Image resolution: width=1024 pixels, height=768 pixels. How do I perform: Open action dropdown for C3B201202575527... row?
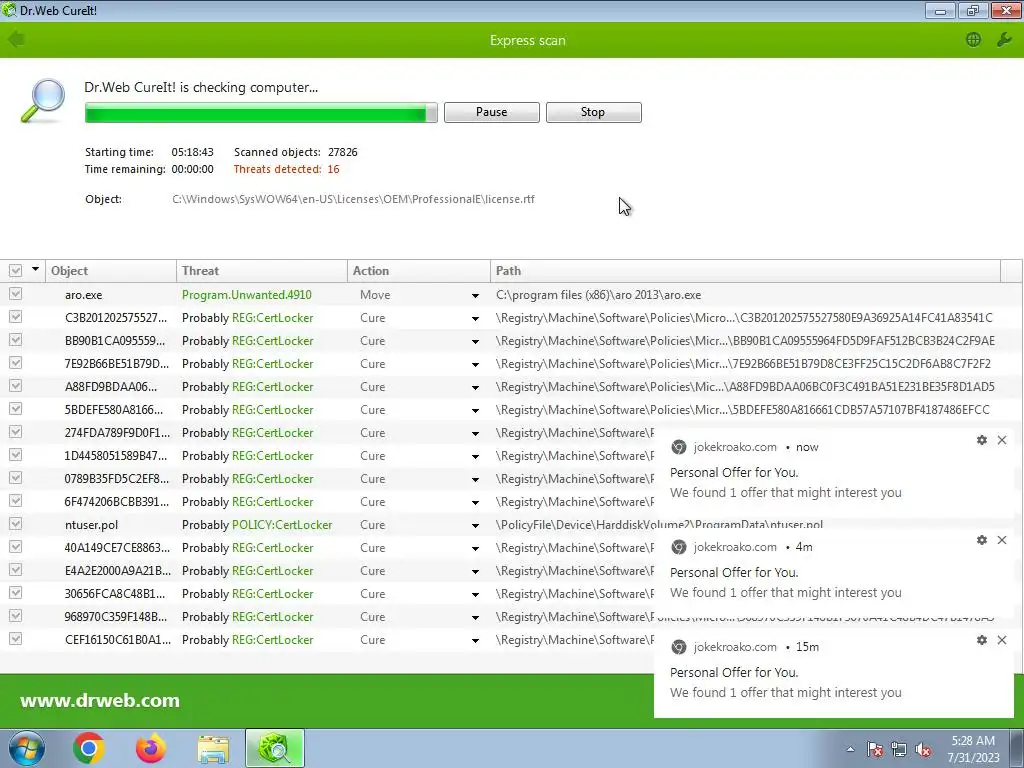[x=475, y=319]
